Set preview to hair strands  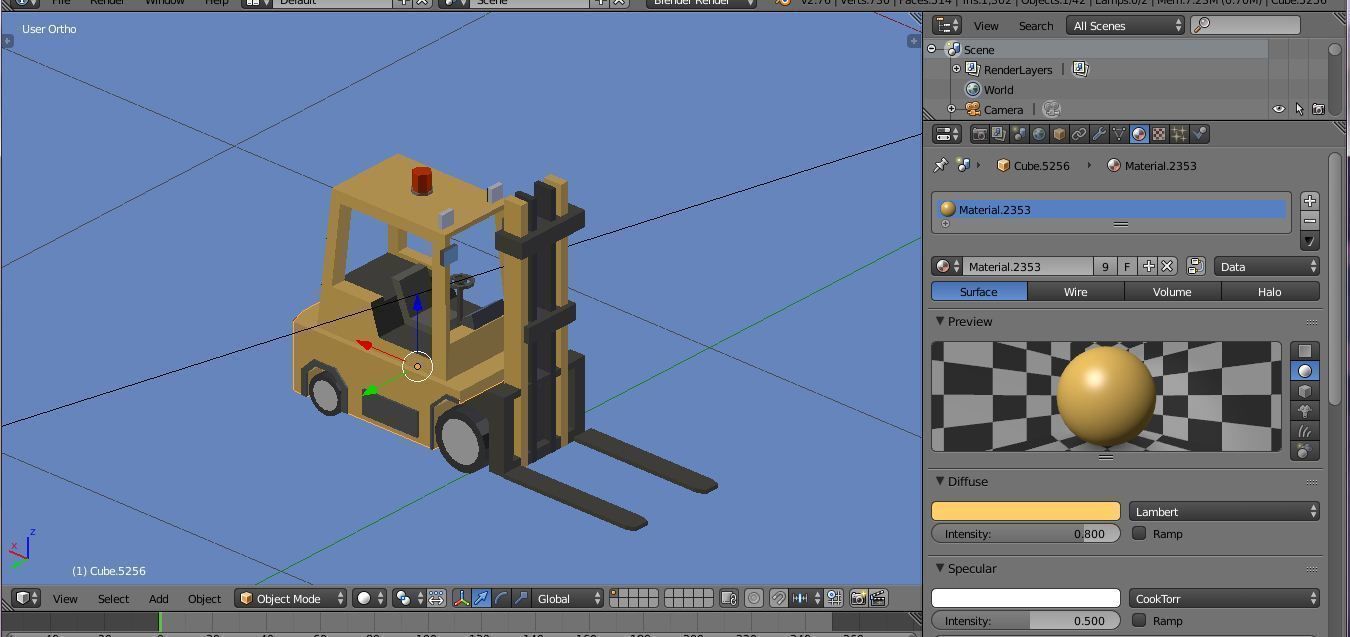click(x=1305, y=431)
